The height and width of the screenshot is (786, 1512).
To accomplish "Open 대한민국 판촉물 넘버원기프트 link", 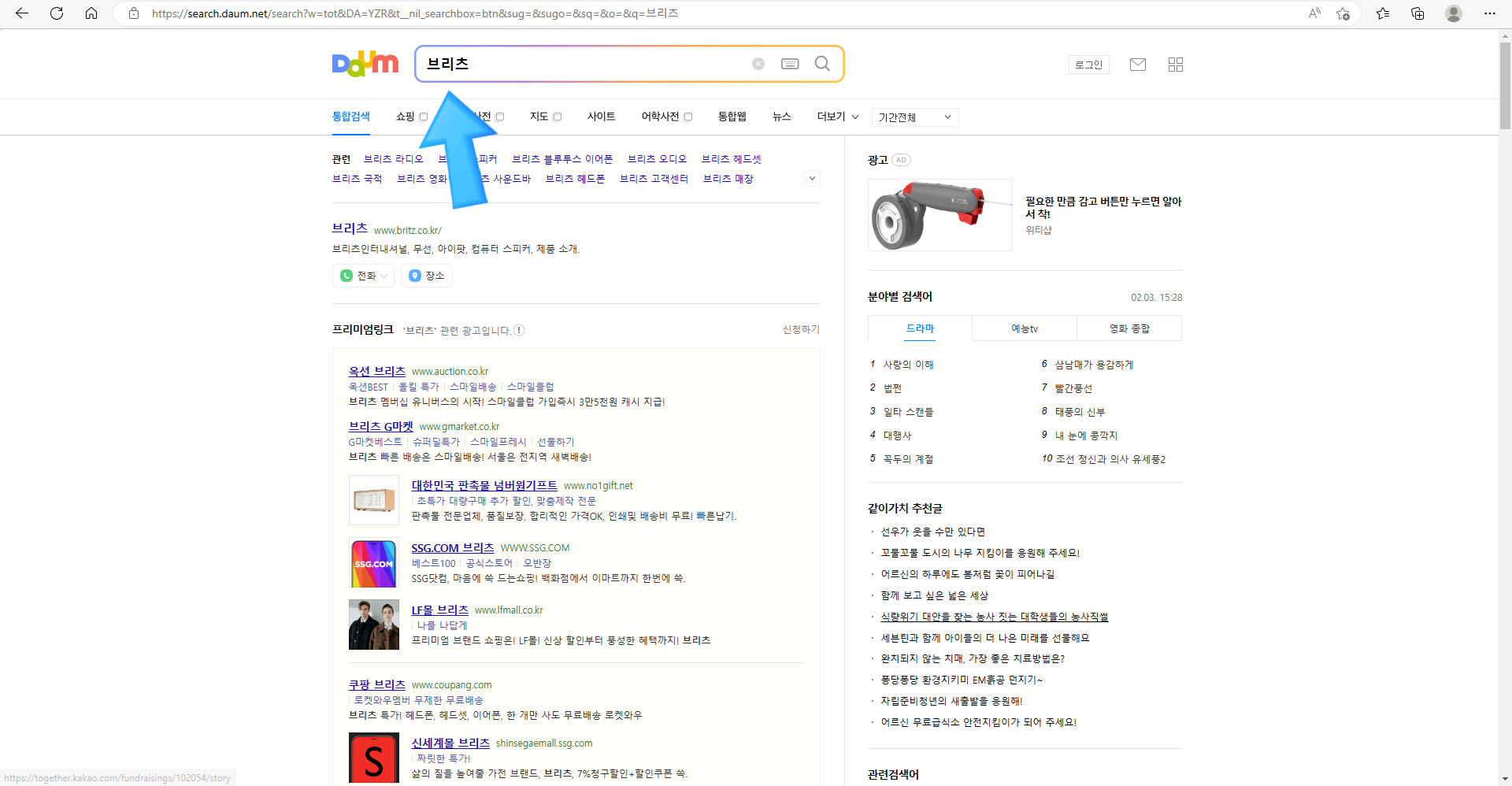I will click(484, 485).
